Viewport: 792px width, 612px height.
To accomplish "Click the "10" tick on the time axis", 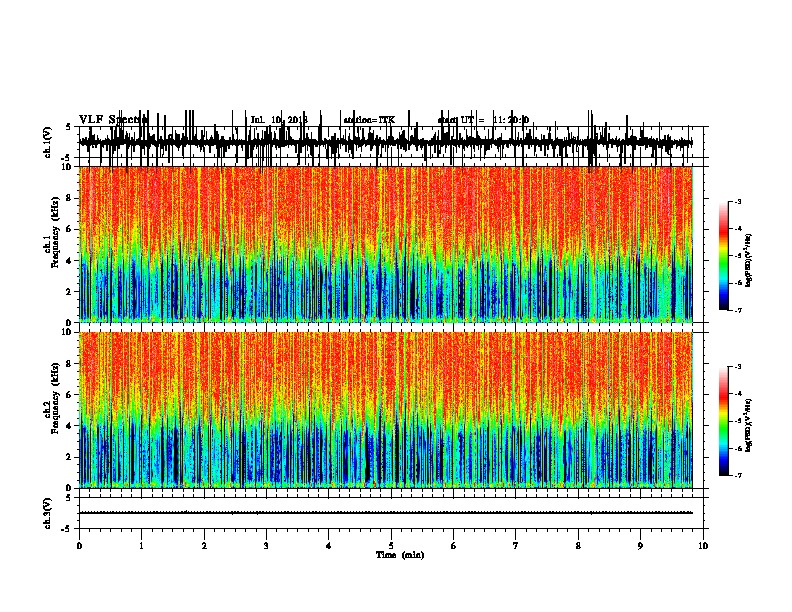I will (x=703, y=546).
